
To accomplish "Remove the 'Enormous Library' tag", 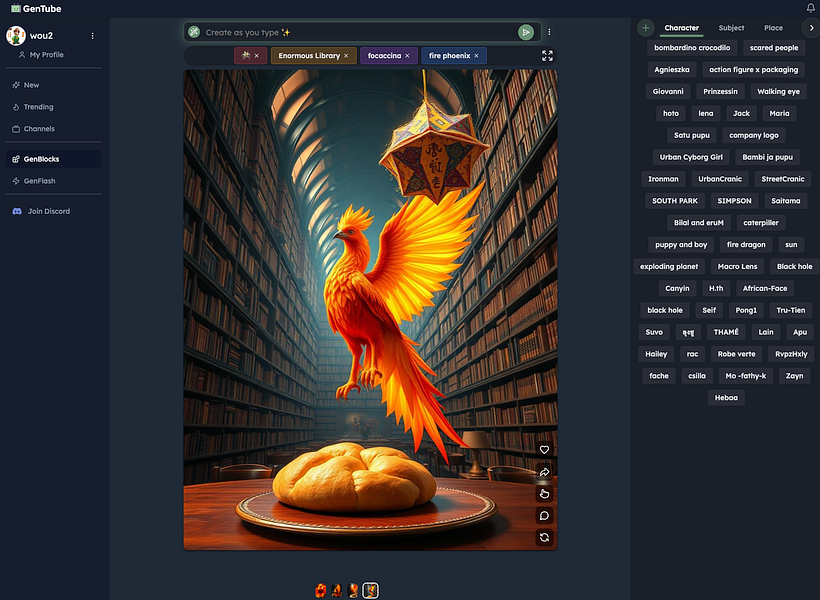I will pyautogui.click(x=345, y=55).
